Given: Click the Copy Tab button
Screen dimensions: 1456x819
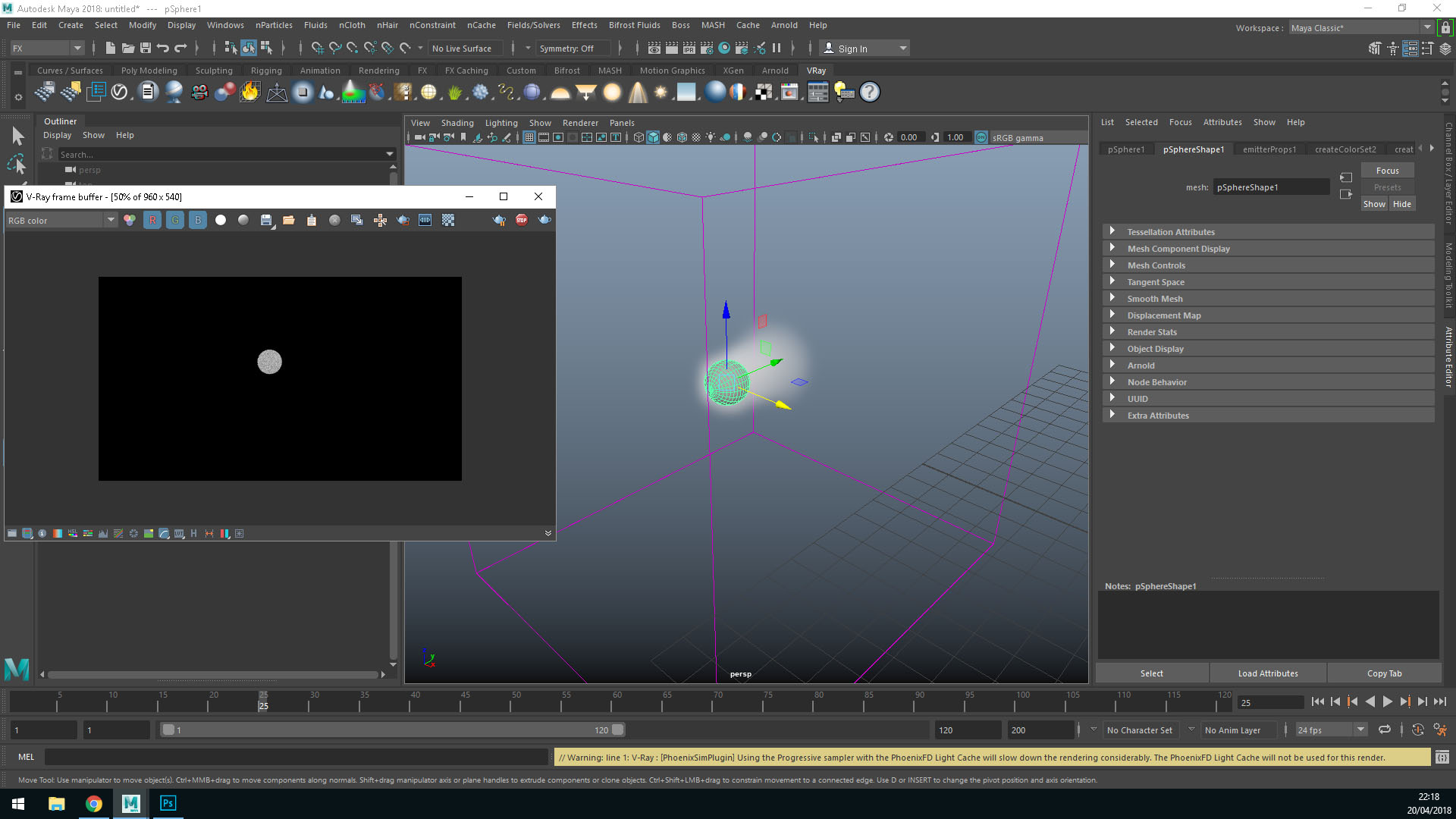Looking at the screenshot, I should 1384,673.
